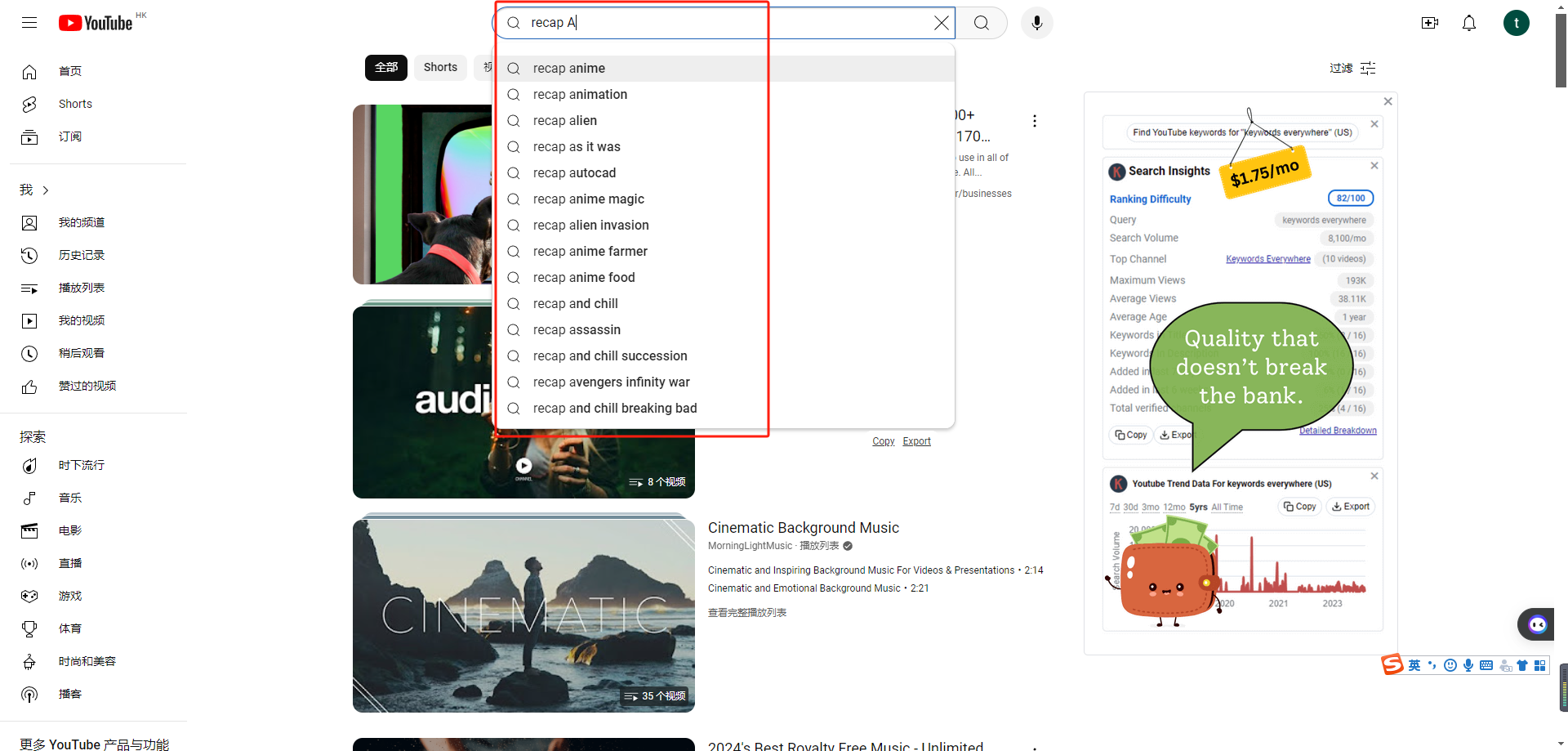Open the Sogou soft keyboard icon
1568x751 pixels.
click(x=1486, y=665)
